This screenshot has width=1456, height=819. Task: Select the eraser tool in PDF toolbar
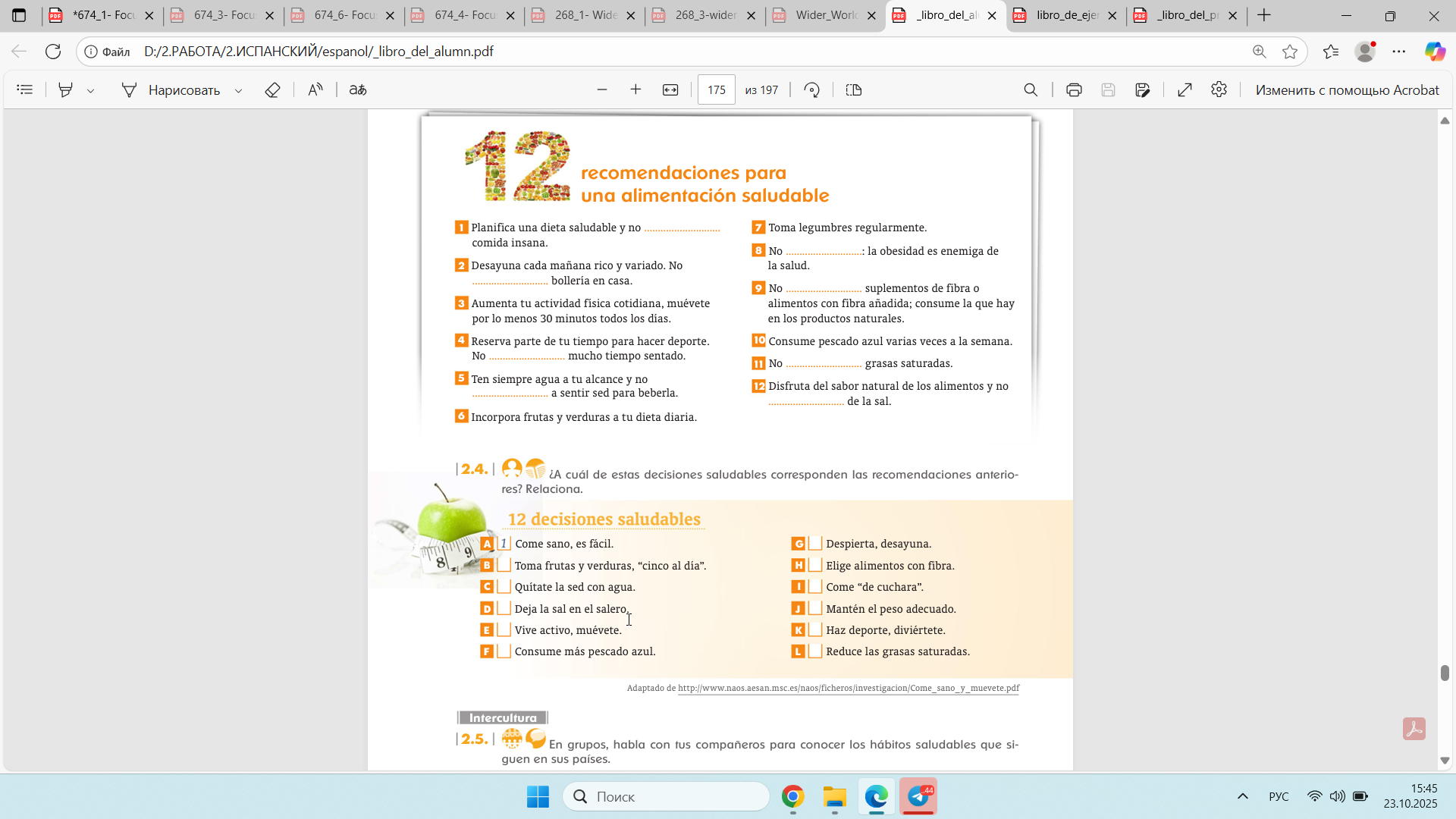pyautogui.click(x=272, y=89)
